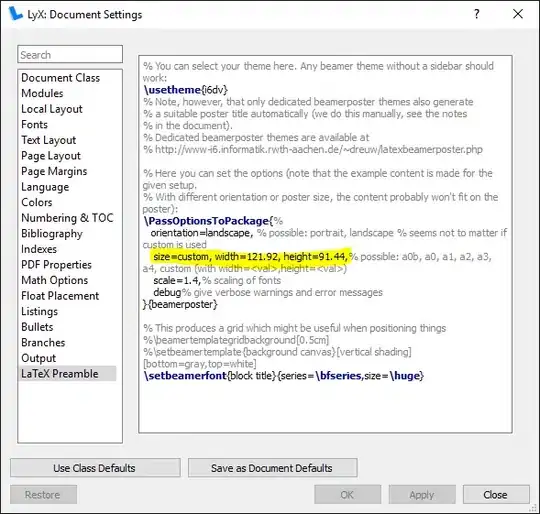The height and width of the screenshot is (514, 540).
Task: Select Numbering & TOC in the list
Action: [x=67, y=218]
